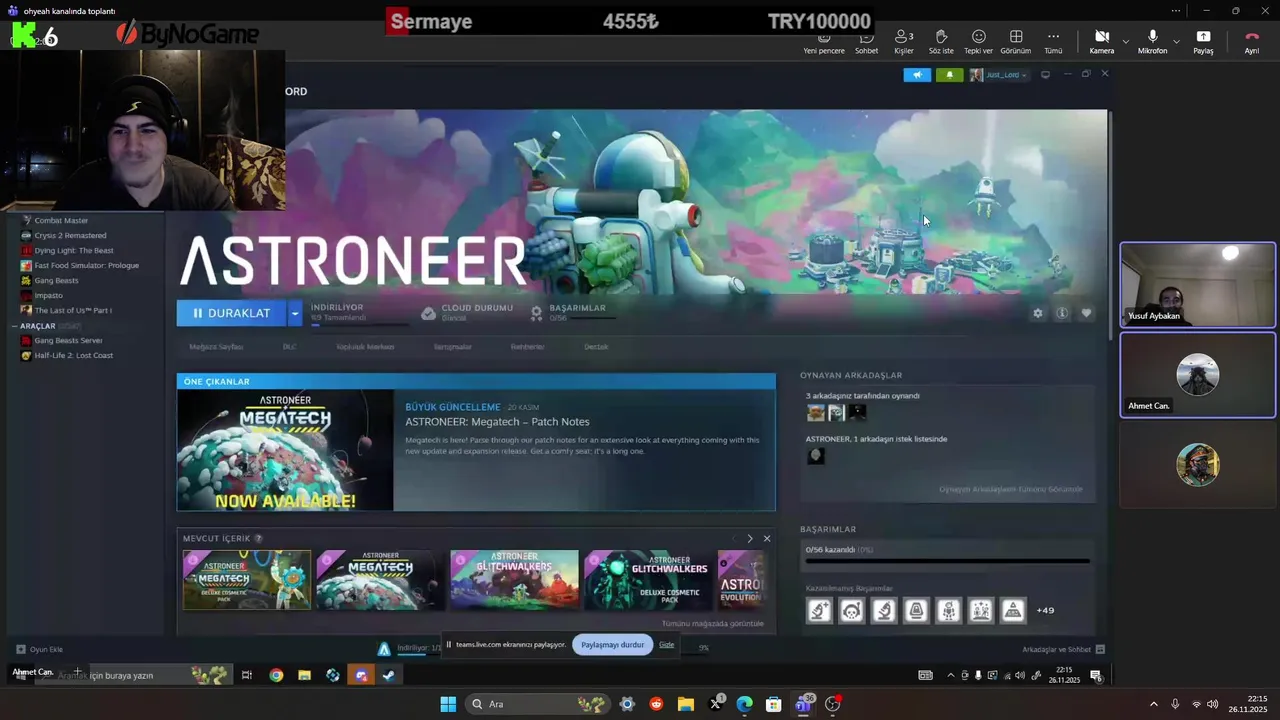1280x720 pixels.
Task: Click the Windows taskbar Ara search box
Action: 537,704
